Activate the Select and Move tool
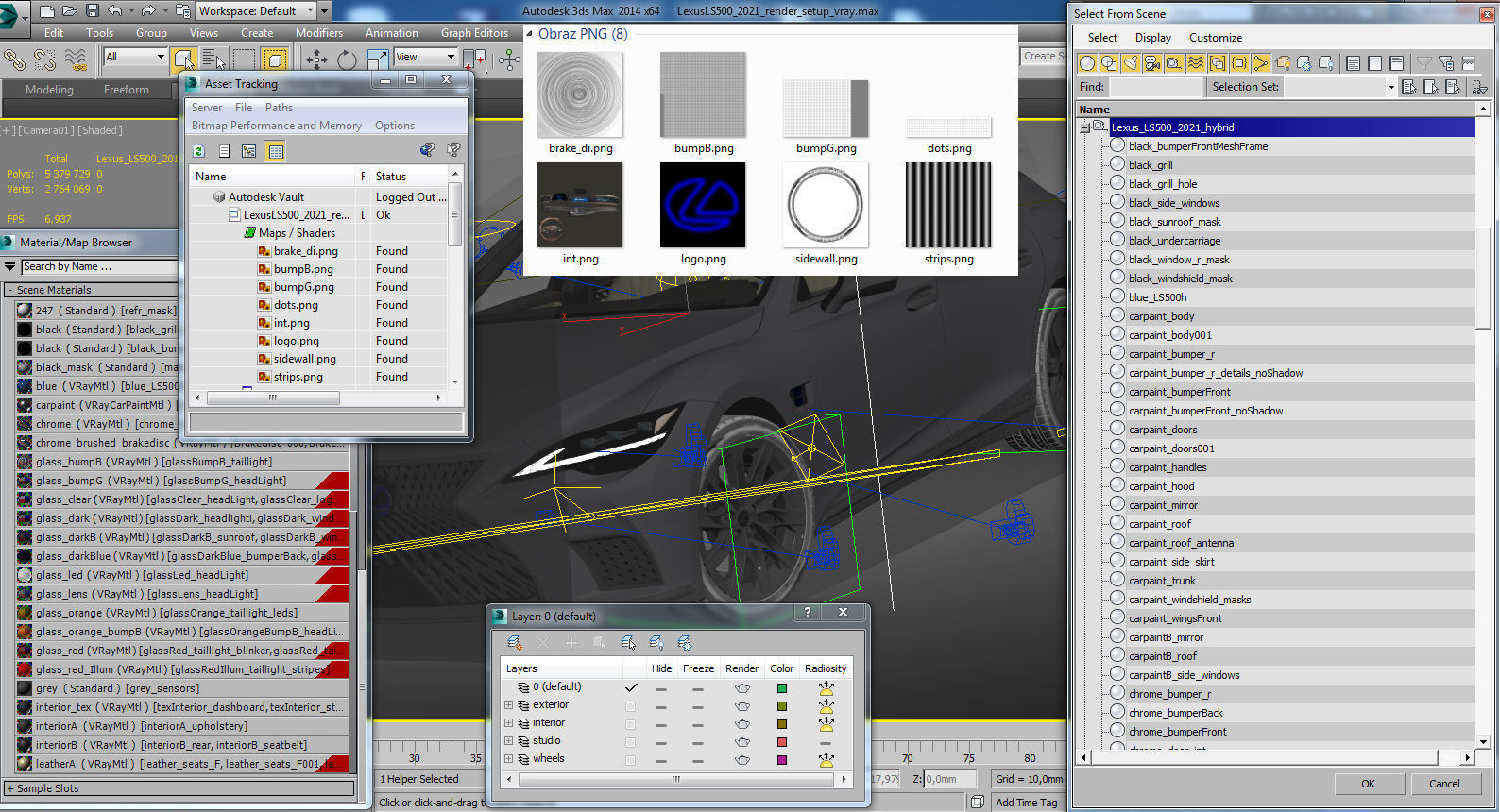1500x812 pixels. [x=316, y=59]
